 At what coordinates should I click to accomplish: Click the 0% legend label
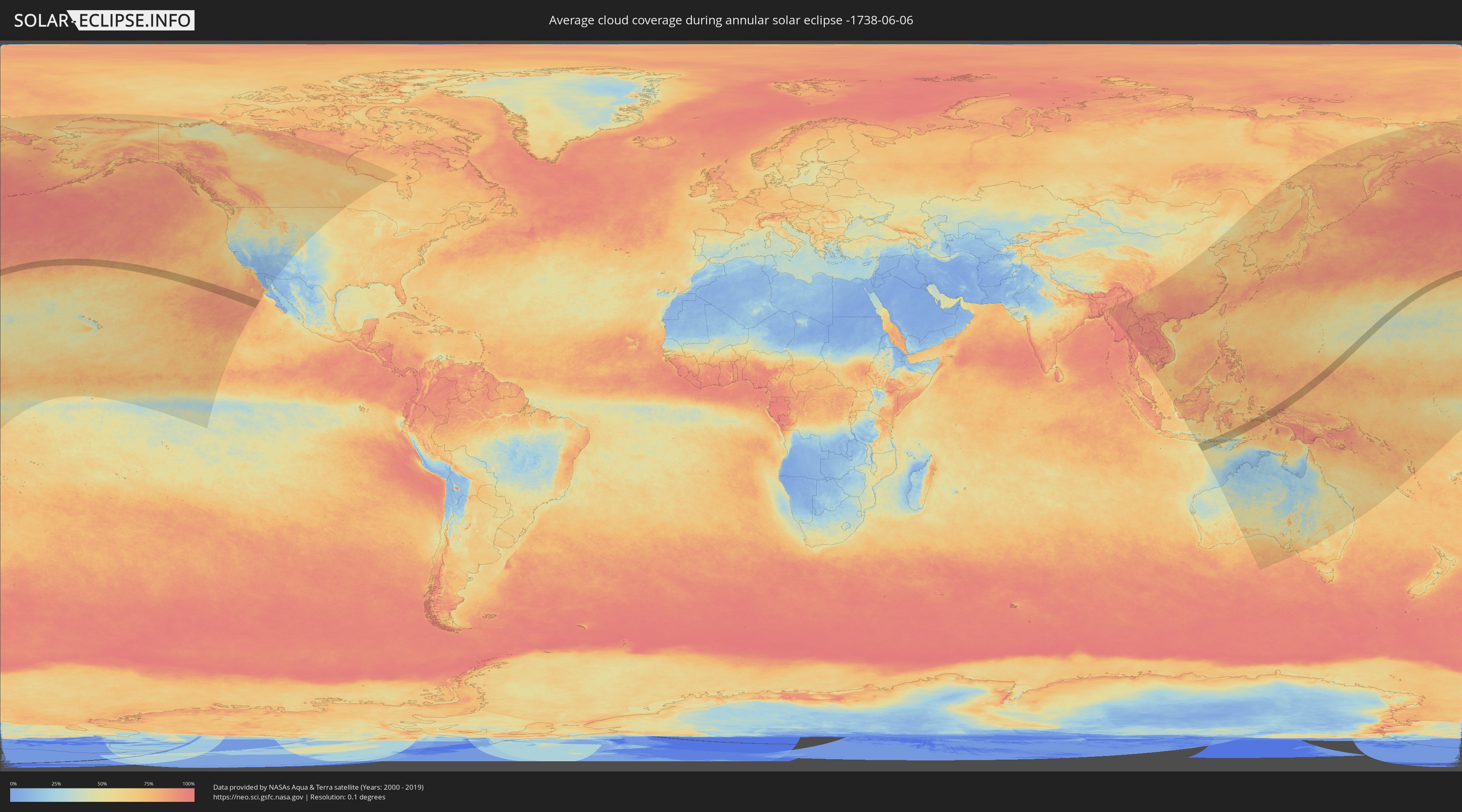(x=13, y=784)
